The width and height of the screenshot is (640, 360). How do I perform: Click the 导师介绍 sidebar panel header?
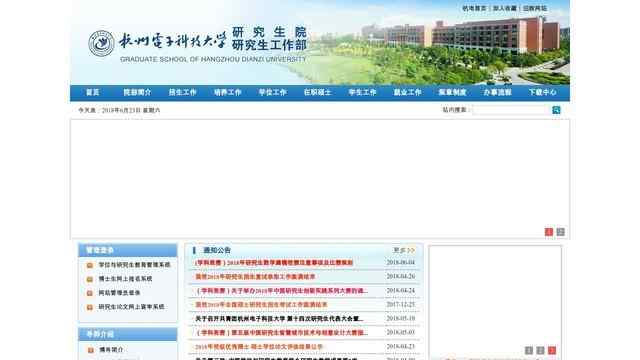pos(128,334)
